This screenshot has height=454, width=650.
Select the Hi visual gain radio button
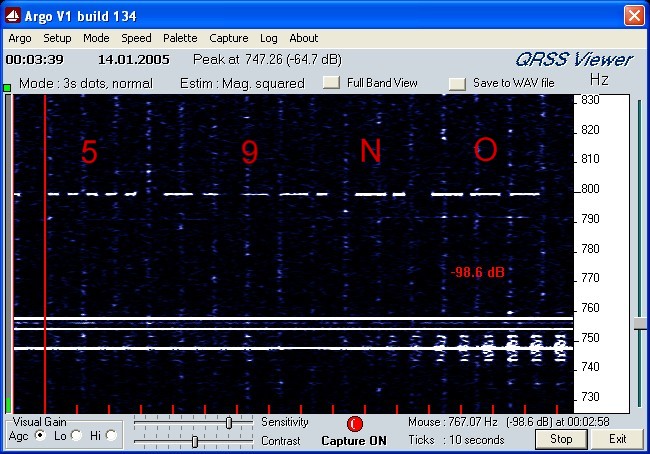click(x=111, y=436)
